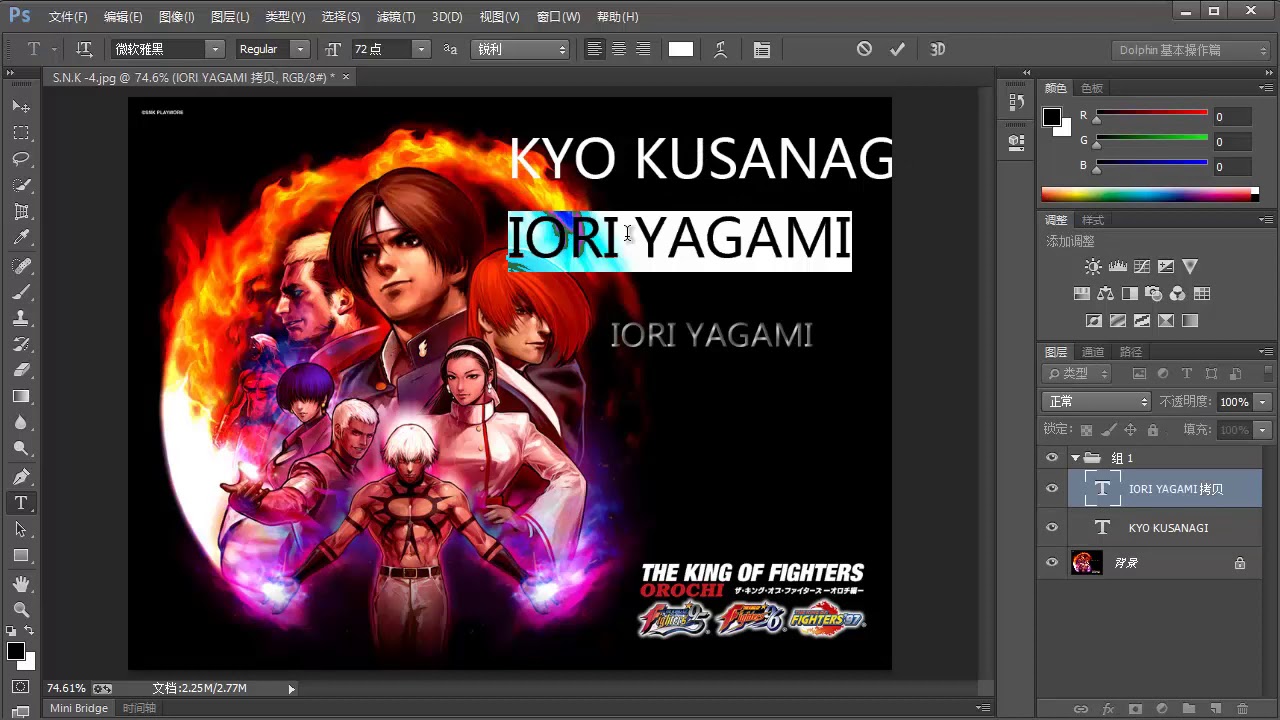The image size is (1280, 720).
Task: Hide the IORI YAGAMI 拷贝 layer
Action: 1051,489
